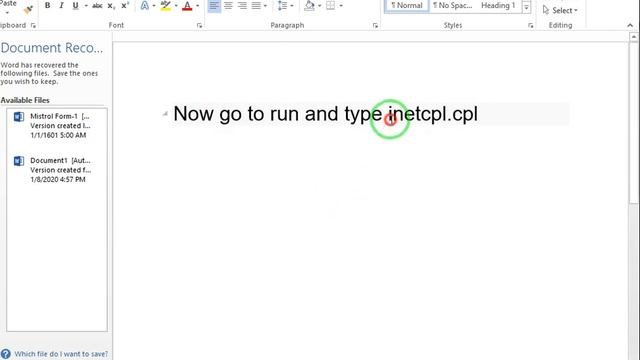The image size is (640, 360).
Task: Toggle Subscript formatting
Action: coord(111,6)
